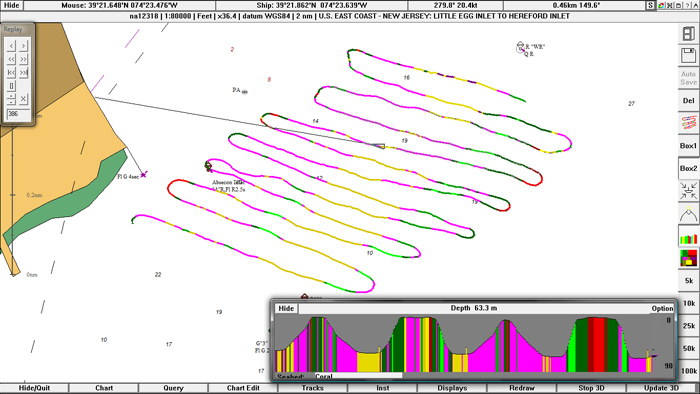Viewport: 700px width, 394px height.
Task: Jump replay to the end
Action: [x=23, y=72]
